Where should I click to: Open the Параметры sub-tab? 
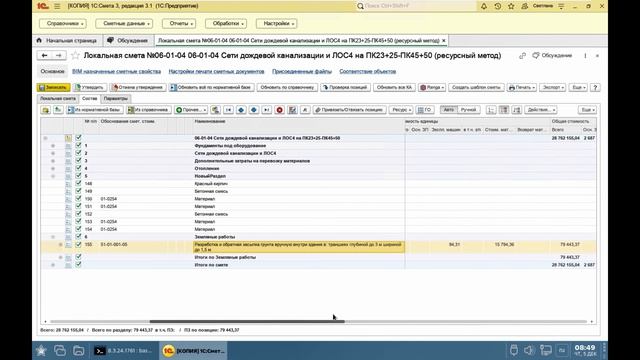116,98
